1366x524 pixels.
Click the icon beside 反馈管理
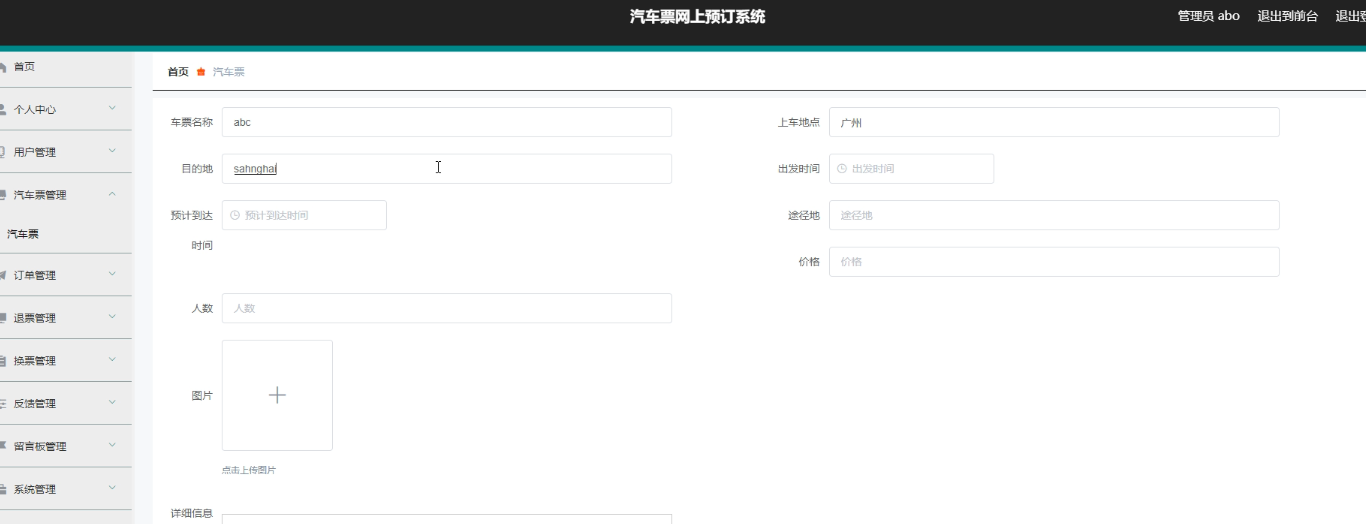click(x=3, y=404)
